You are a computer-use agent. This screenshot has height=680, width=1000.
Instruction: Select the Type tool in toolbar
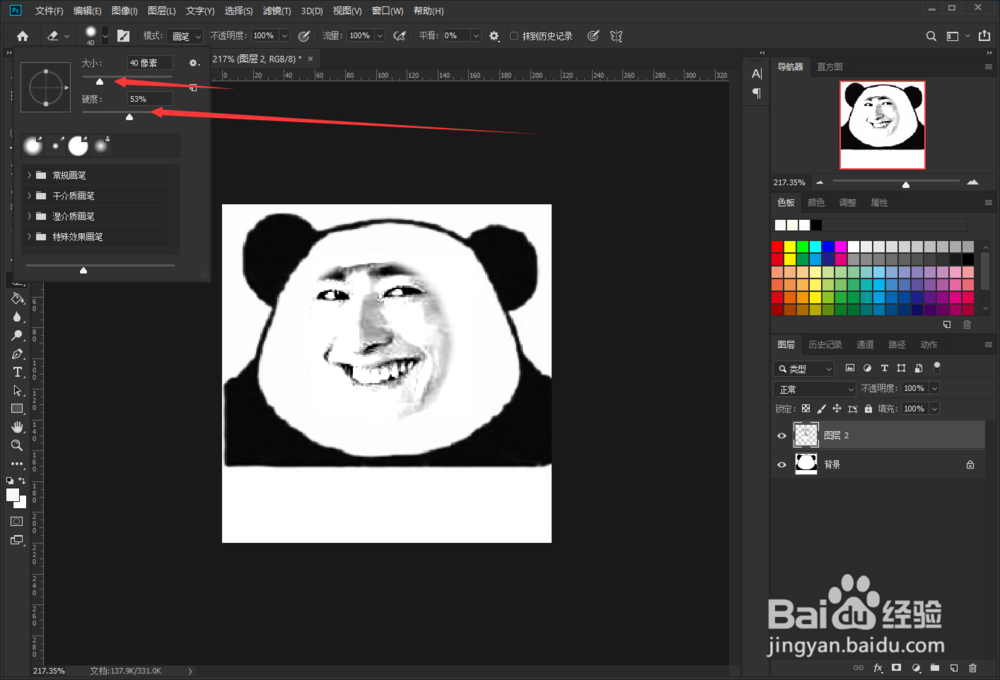[17, 372]
